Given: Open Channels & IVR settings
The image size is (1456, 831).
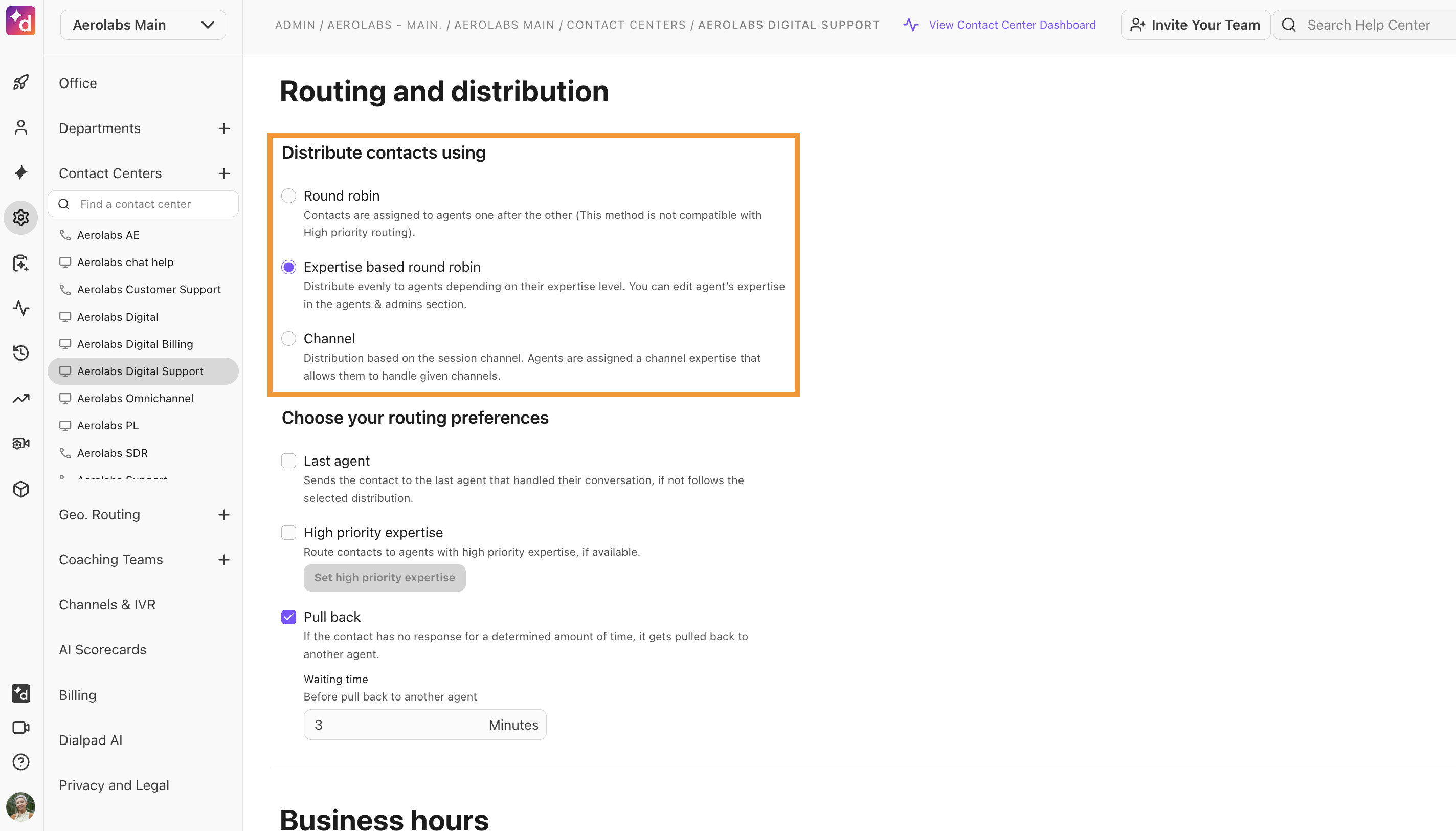Looking at the screenshot, I should click(x=107, y=605).
